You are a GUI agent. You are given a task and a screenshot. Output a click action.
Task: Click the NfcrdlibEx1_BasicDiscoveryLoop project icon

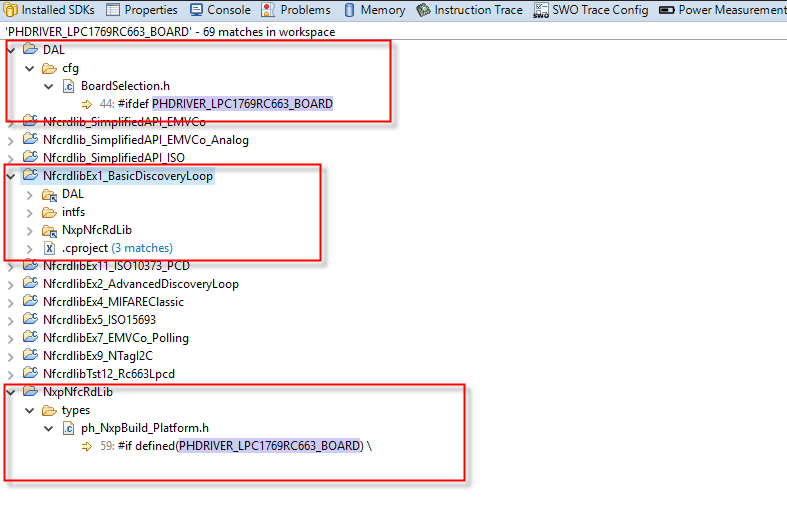pyautogui.click(x=30, y=175)
